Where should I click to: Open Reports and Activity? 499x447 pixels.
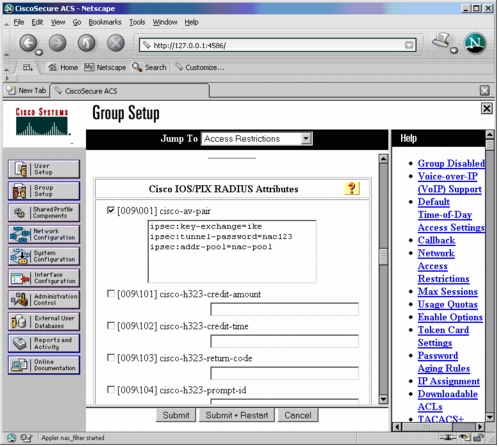[44, 343]
